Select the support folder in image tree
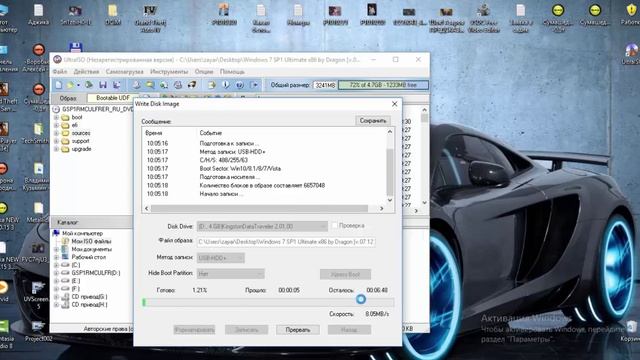This screenshot has width=640, height=360. tap(80, 141)
